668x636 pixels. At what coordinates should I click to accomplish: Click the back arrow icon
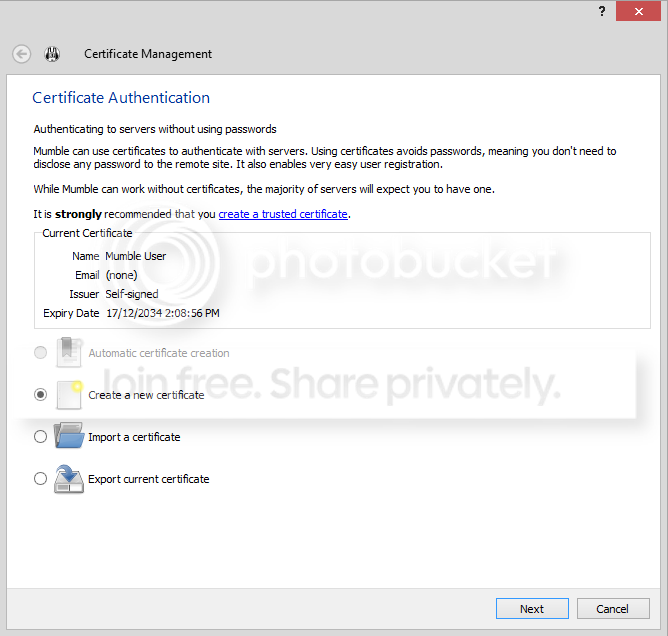coord(21,54)
